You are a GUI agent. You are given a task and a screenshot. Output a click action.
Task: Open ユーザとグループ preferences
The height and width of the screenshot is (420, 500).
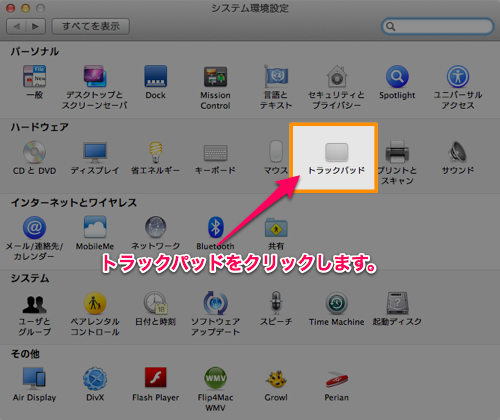coord(34,304)
